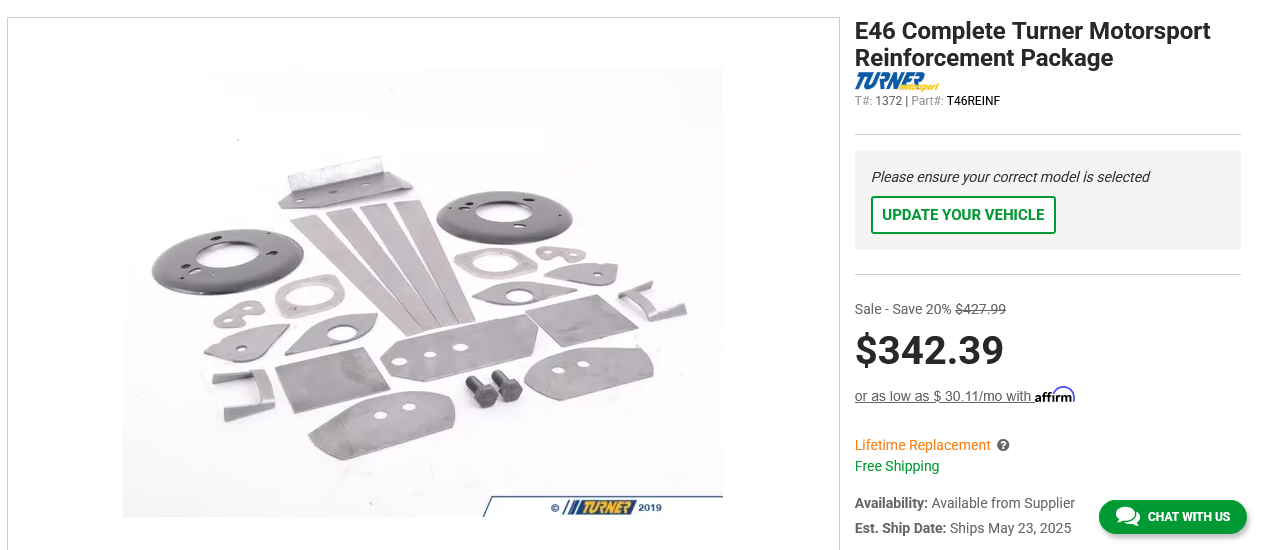1263x550 pixels.
Task: Click the Affirm logo
Action: tap(1055, 395)
